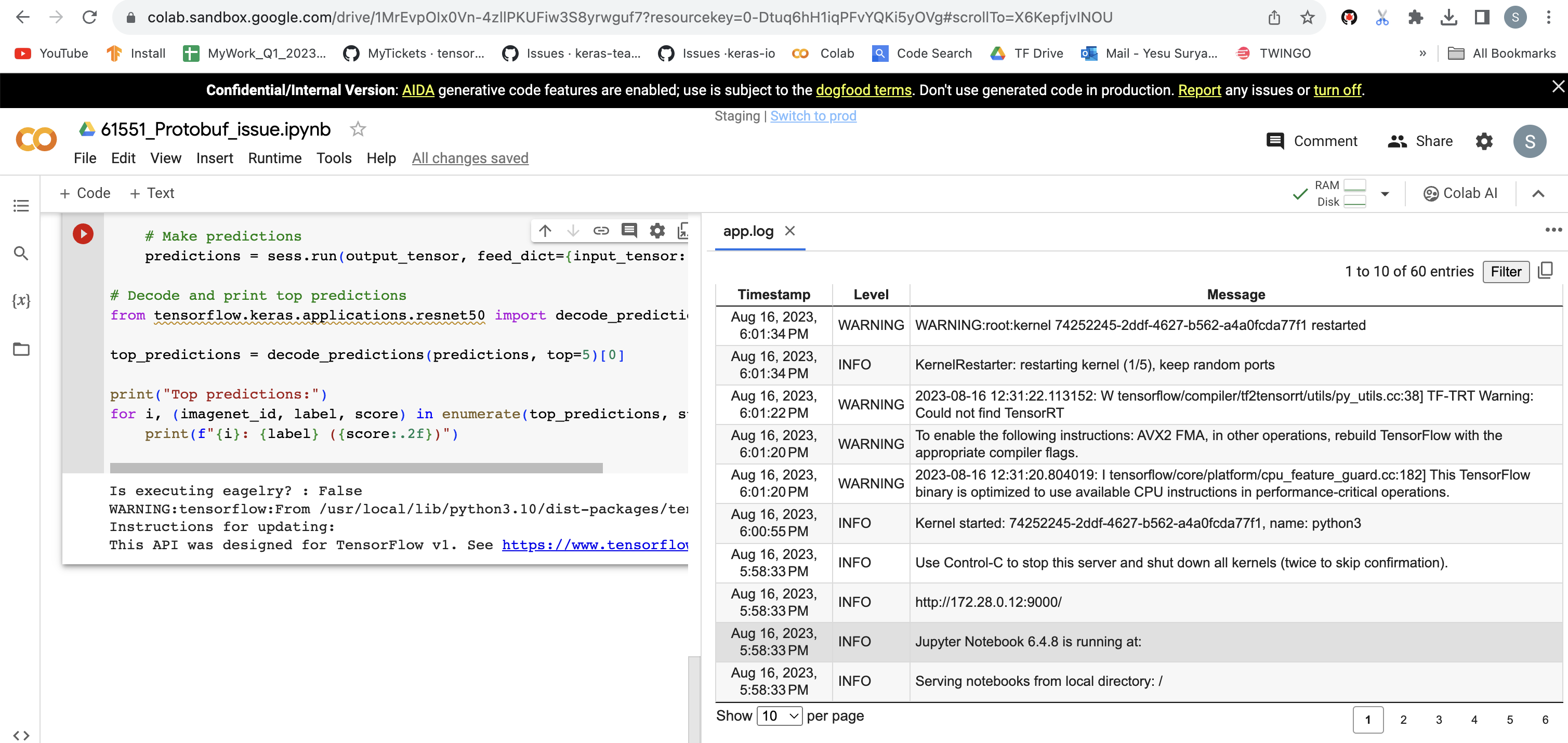Open the table of contents sidebar panel
The width and height of the screenshot is (1568, 743).
click(x=21, y=206)
